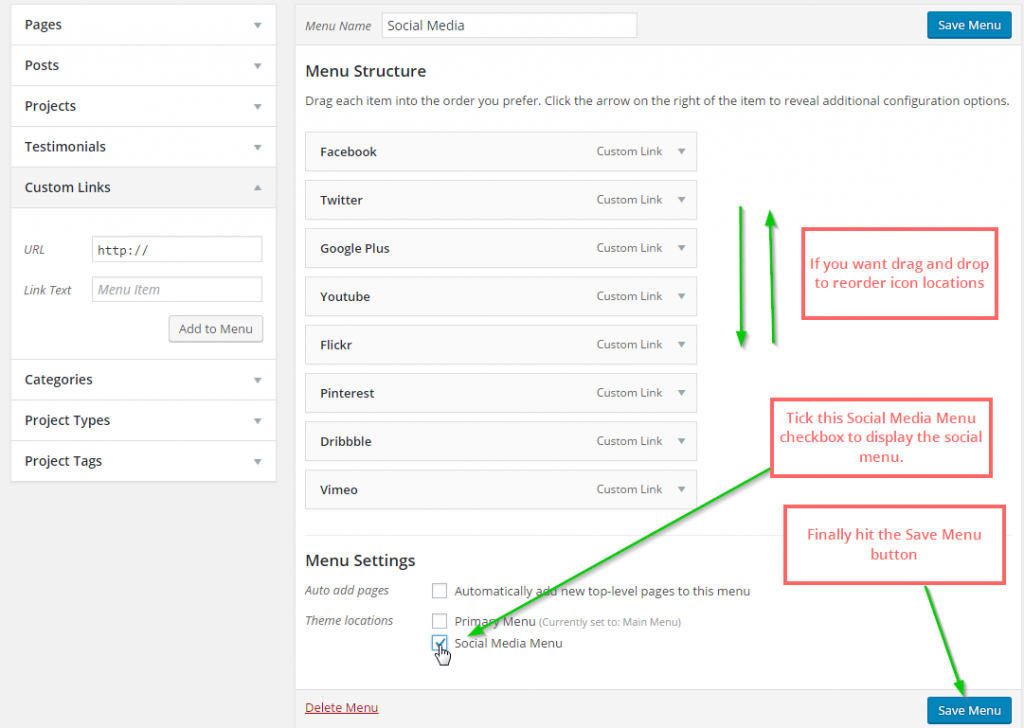Collapse the Custom Links panel
The width and height of the screenshot is (1024, 728).
[142, 187]
